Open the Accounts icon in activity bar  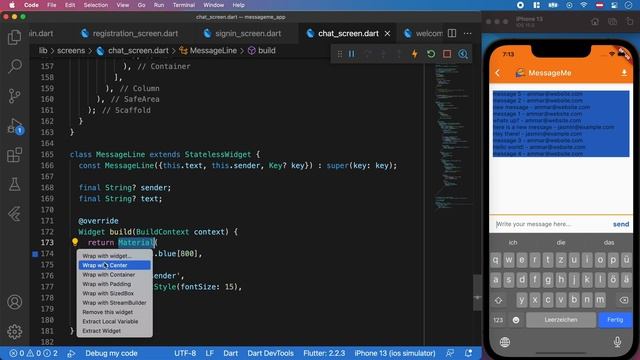click(x=15, y=302)
